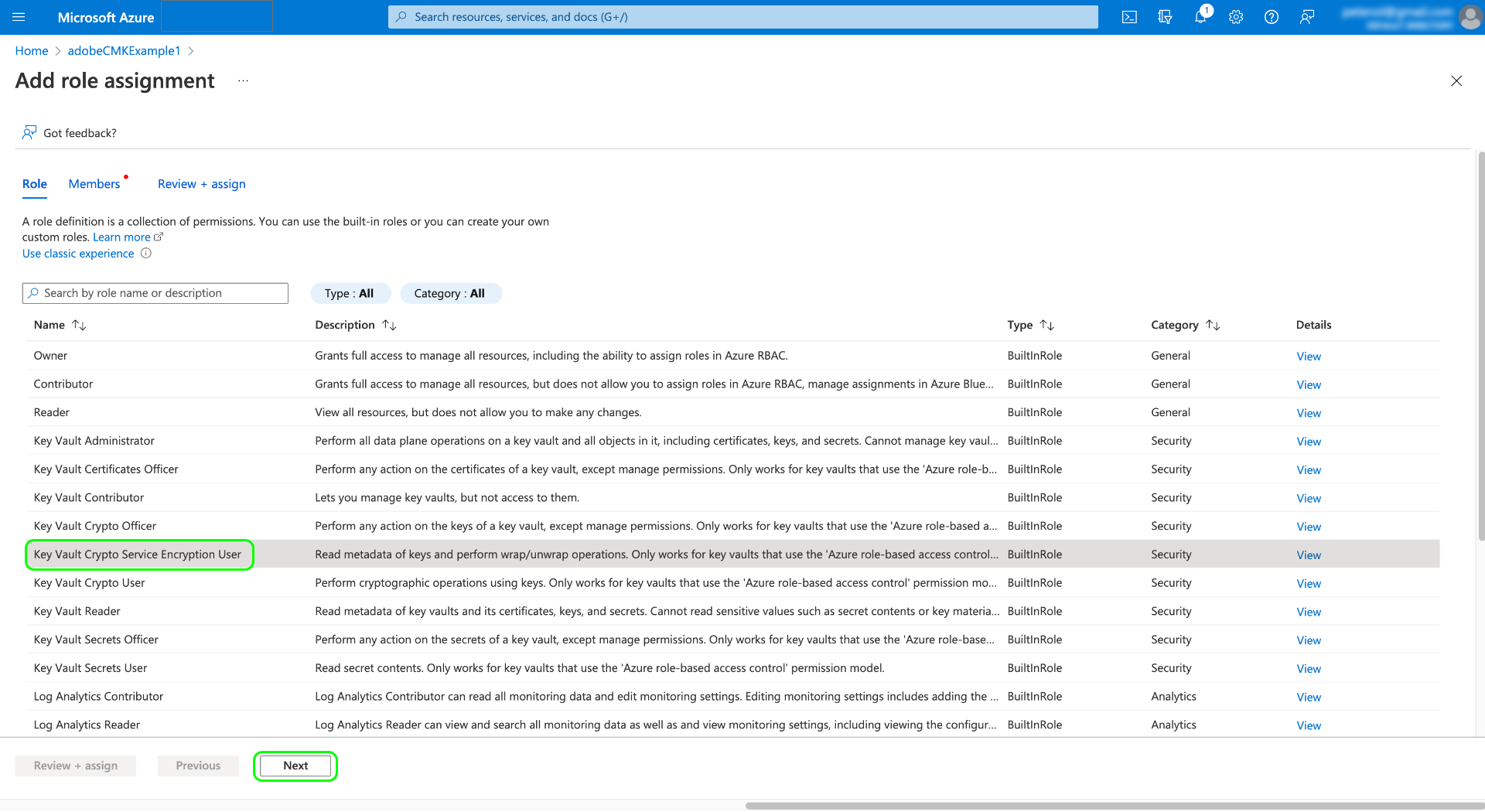The image size is (1485, 812).
Task: Click the Next button
Action: (295, 766)
